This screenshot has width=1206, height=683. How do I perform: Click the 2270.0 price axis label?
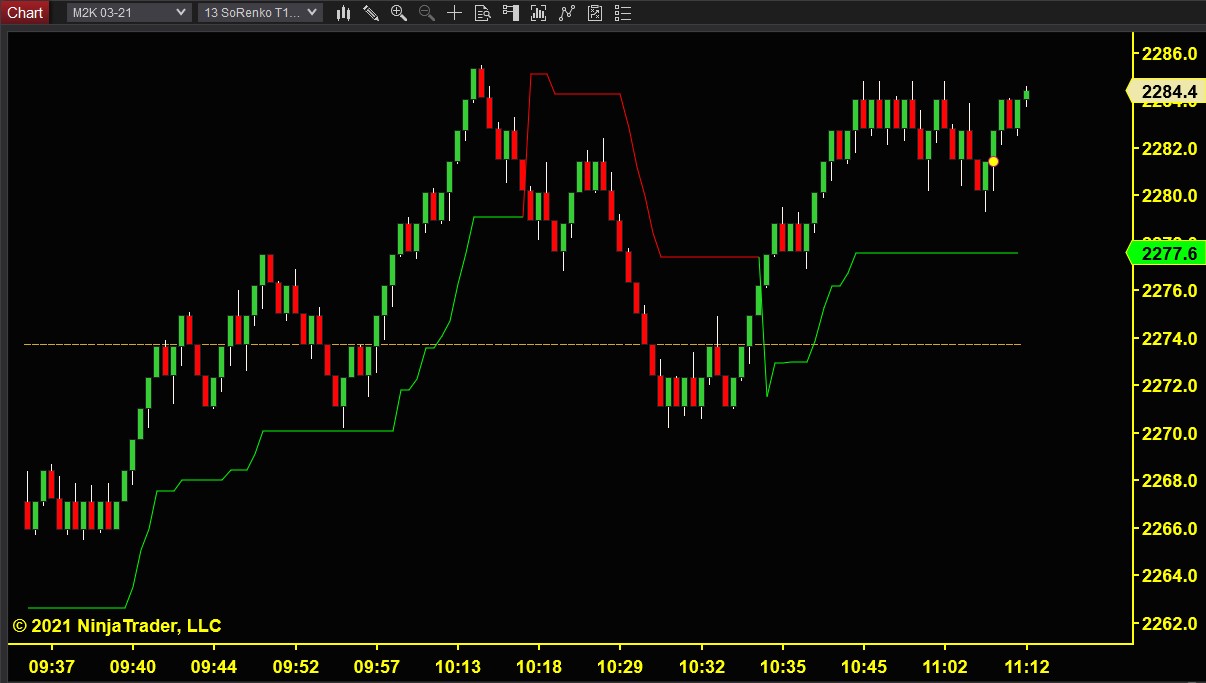[1169, 433]
